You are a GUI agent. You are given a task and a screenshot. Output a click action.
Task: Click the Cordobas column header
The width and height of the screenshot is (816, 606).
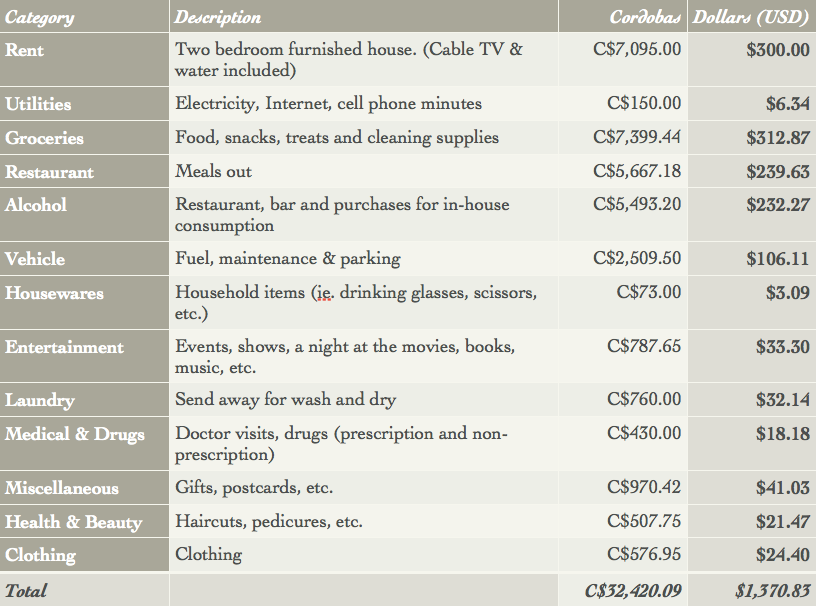tap(646, 17)
